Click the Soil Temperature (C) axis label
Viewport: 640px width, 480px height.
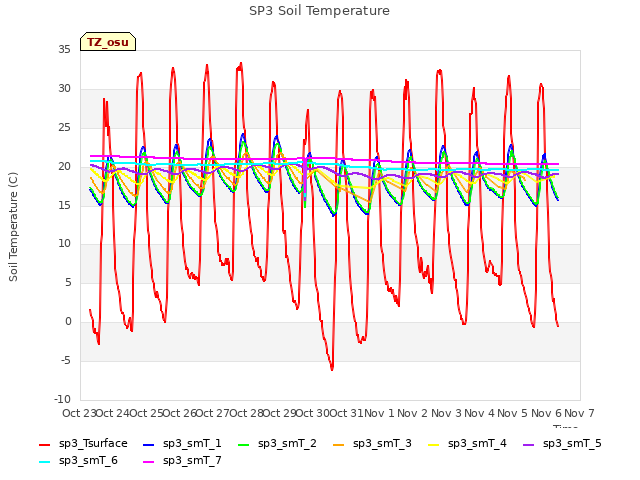[x=13, y=227]
